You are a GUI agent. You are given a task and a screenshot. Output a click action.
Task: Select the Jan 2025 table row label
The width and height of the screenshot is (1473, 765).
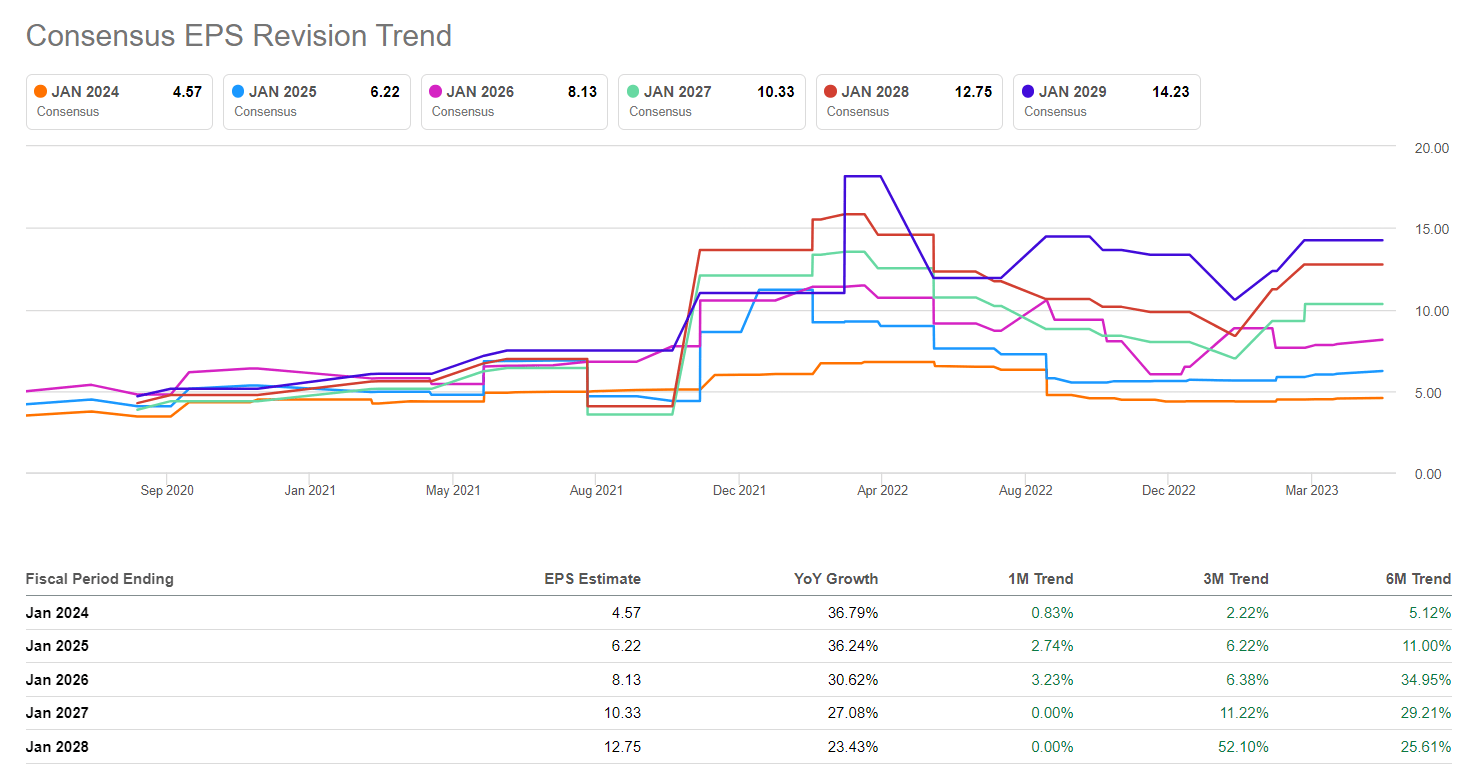(x=57, y=646)
